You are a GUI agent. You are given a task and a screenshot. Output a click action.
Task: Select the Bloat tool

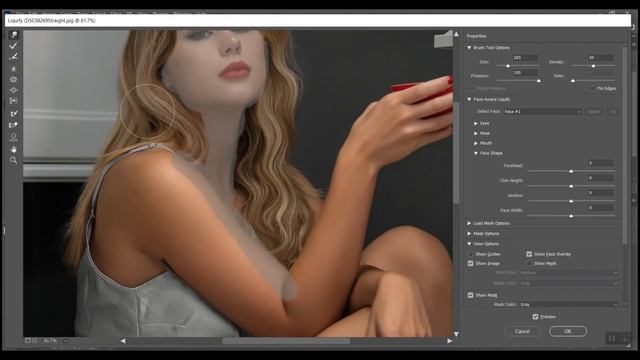[13, 90]
